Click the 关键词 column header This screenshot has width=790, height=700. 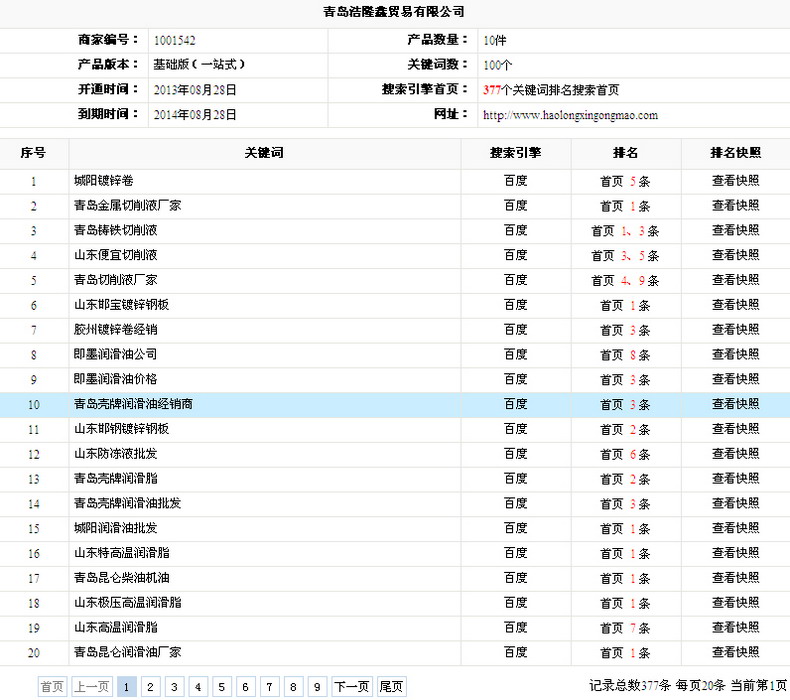264,153
